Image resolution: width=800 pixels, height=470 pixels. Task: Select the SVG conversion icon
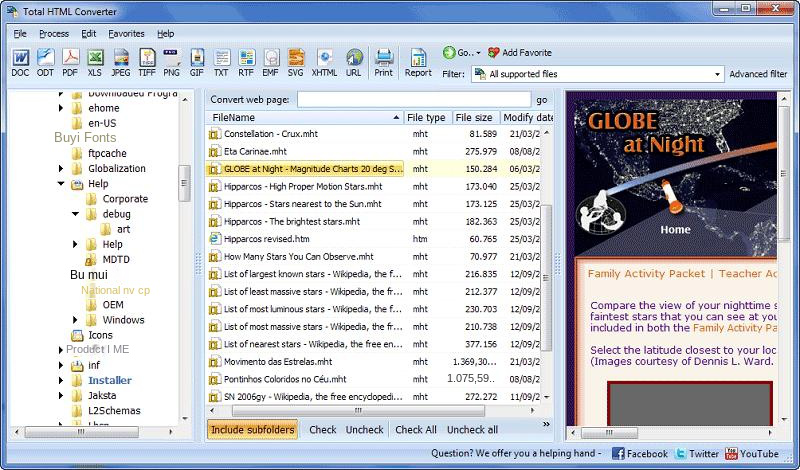point(296,61)
